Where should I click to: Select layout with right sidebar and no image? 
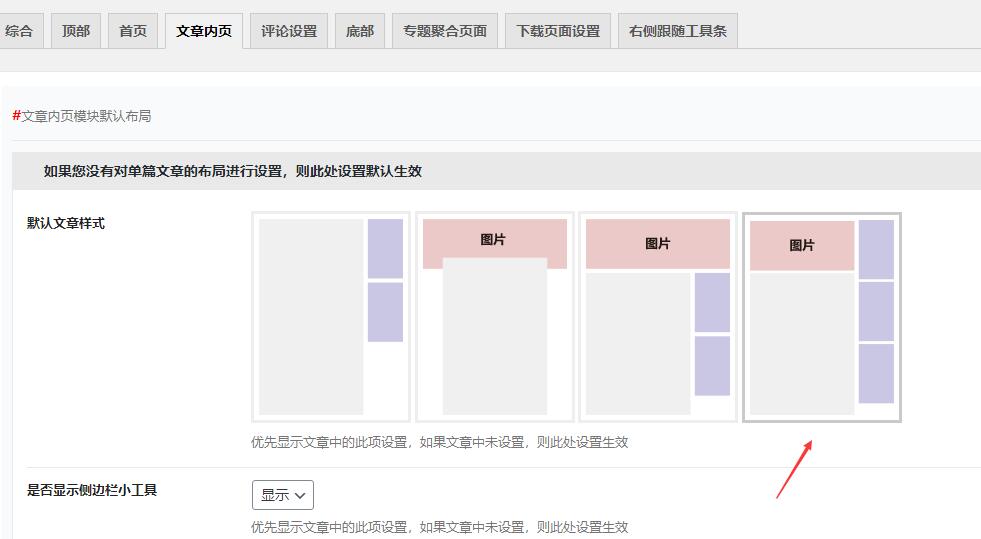coord(331,316)
